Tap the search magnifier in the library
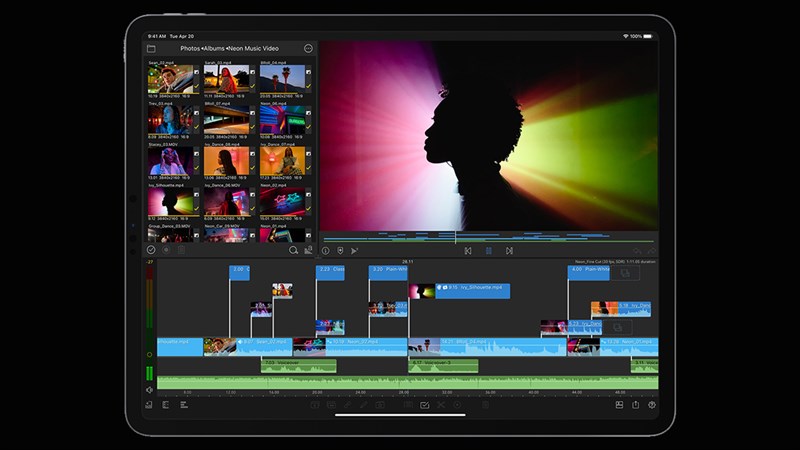Image resolution: width=800 pixels, height=450 pixels. [x=293, y=250]
